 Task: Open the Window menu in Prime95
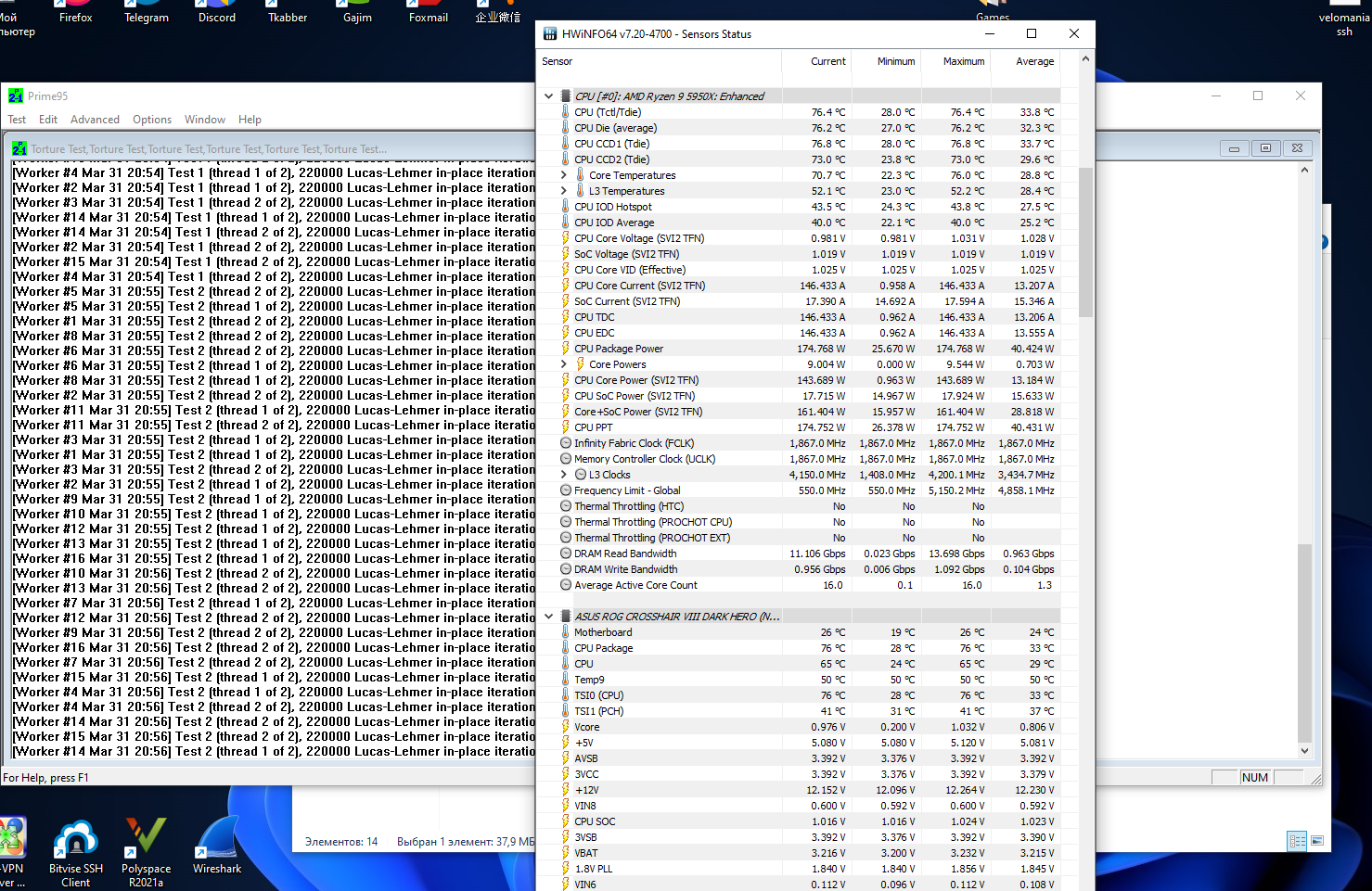tap(205, 120)
